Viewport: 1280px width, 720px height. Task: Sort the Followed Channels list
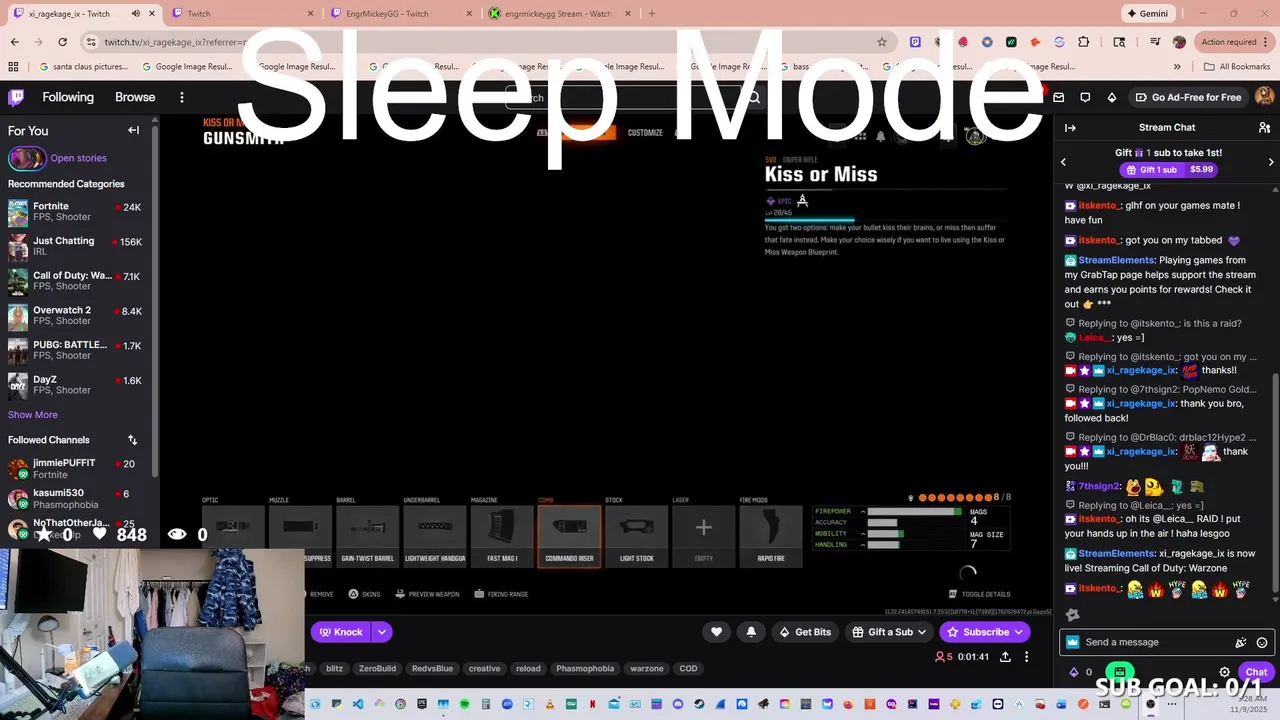point(132,440)
